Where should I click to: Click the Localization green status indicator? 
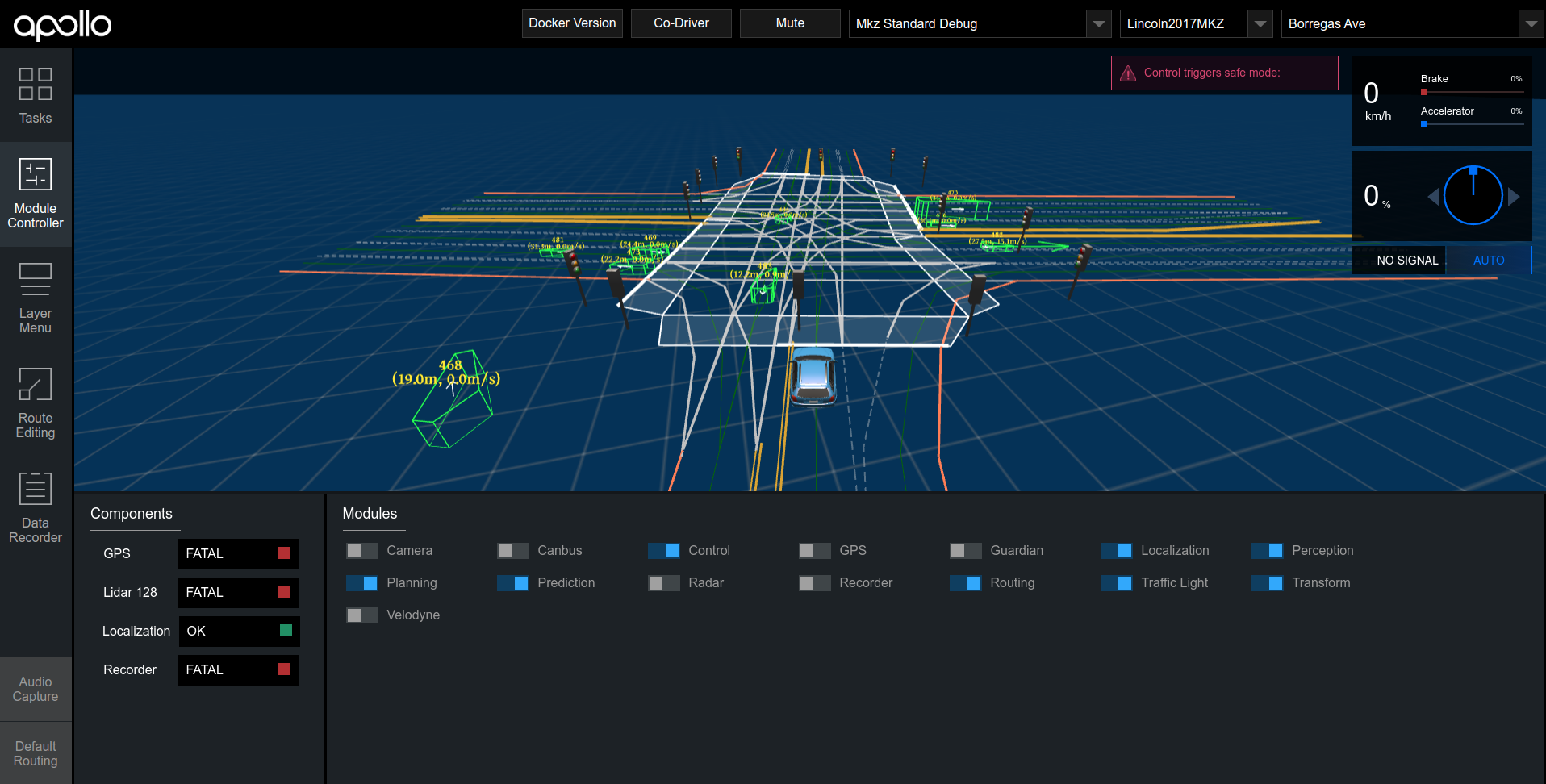tap(286, 631)
